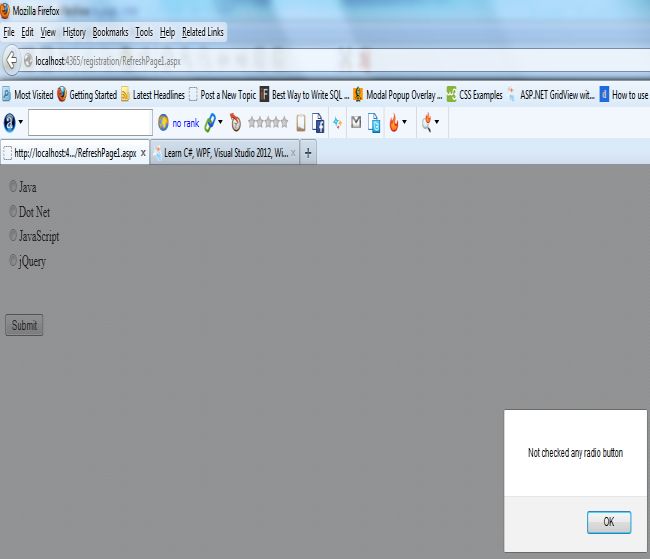Open the View menu
This screenshot has height=559, width=650.
coord(48,32)
